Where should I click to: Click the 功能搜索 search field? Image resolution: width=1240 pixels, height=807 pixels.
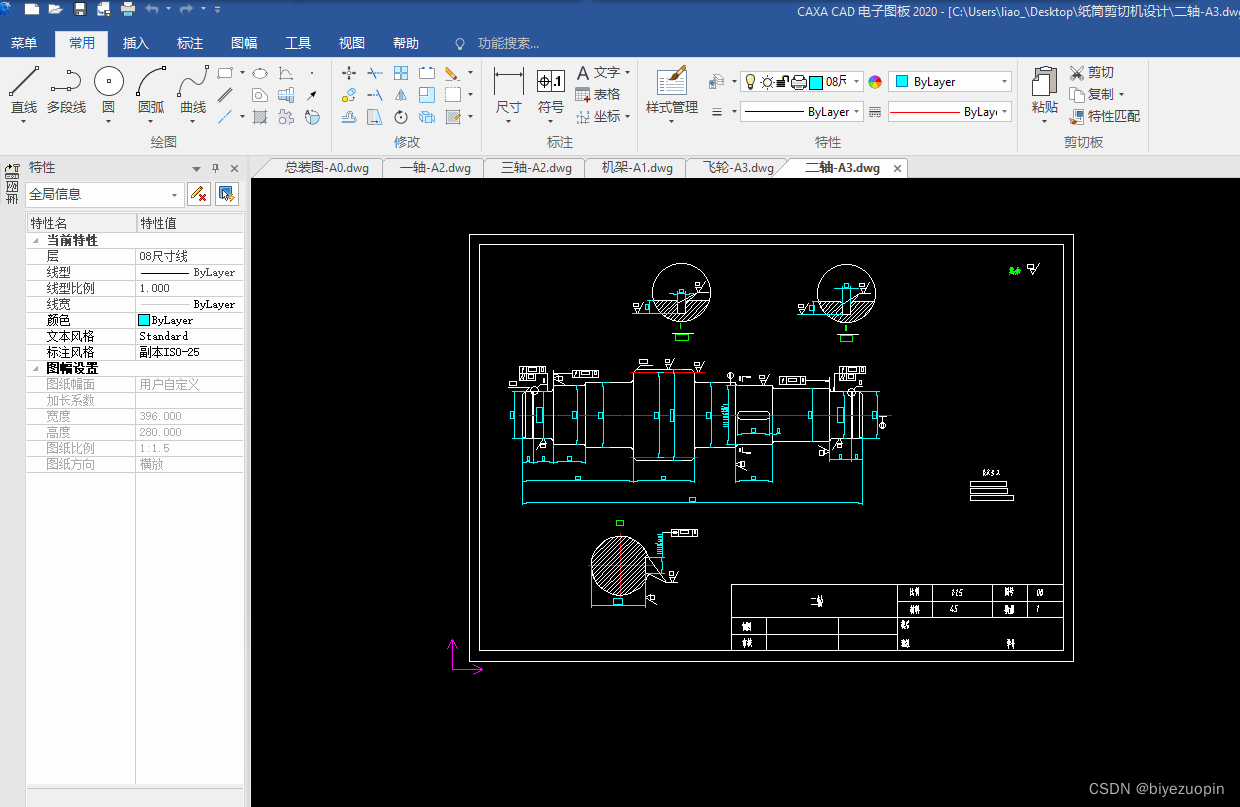tap(508, 43)
